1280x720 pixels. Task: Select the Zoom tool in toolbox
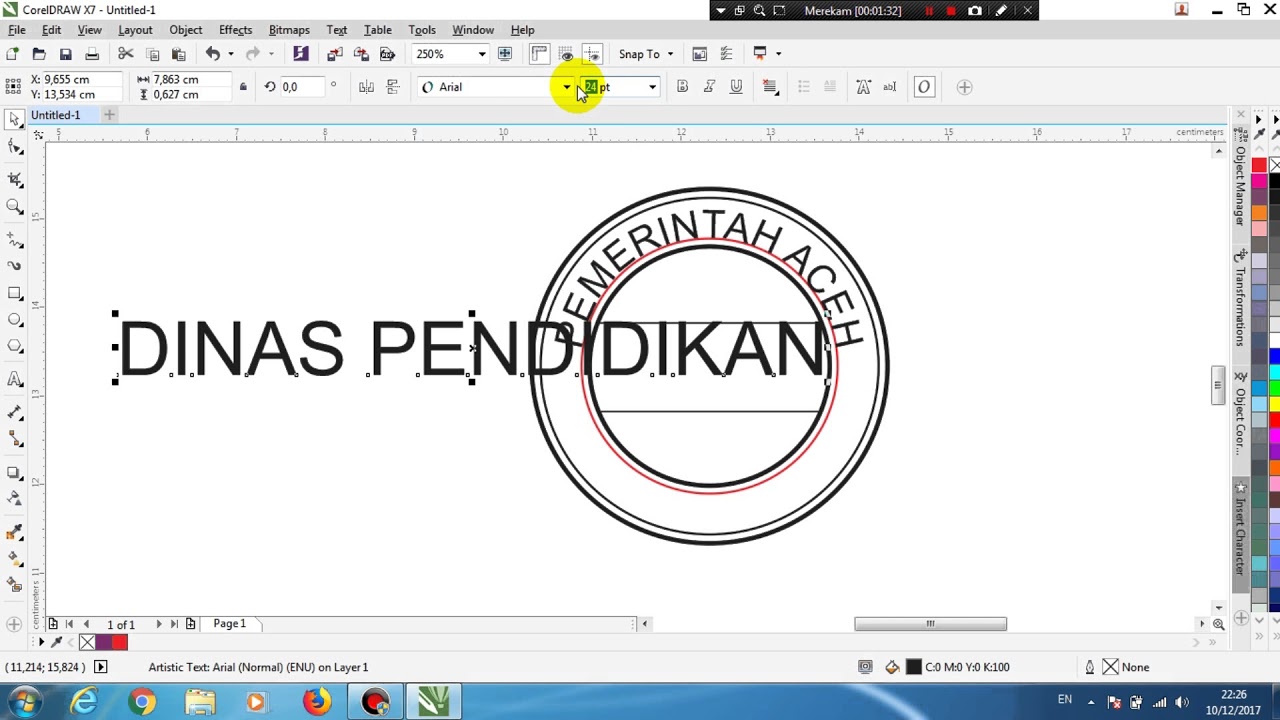click(x=15, y=207)
